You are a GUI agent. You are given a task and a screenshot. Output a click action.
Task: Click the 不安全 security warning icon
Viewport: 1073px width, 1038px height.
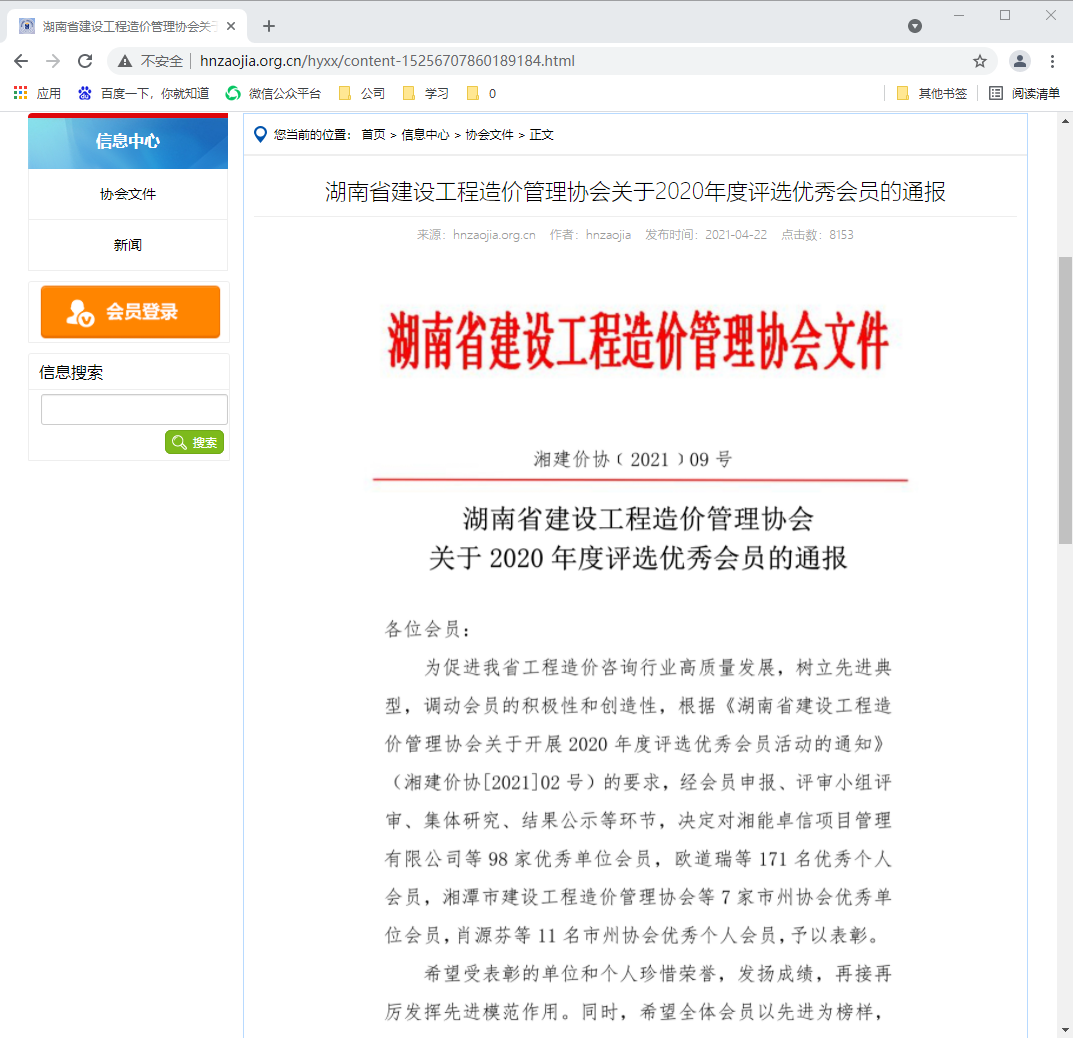pos(125,61)
